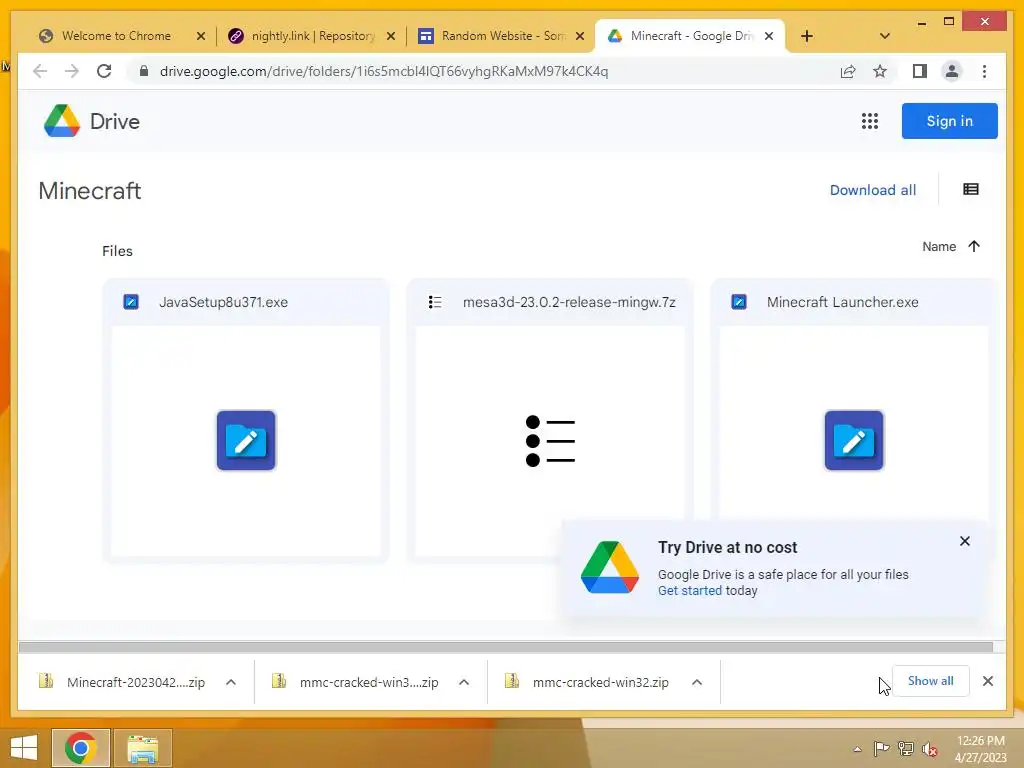Open the Google apps grid
The image size is (1024, 768).
pos(869,121)
